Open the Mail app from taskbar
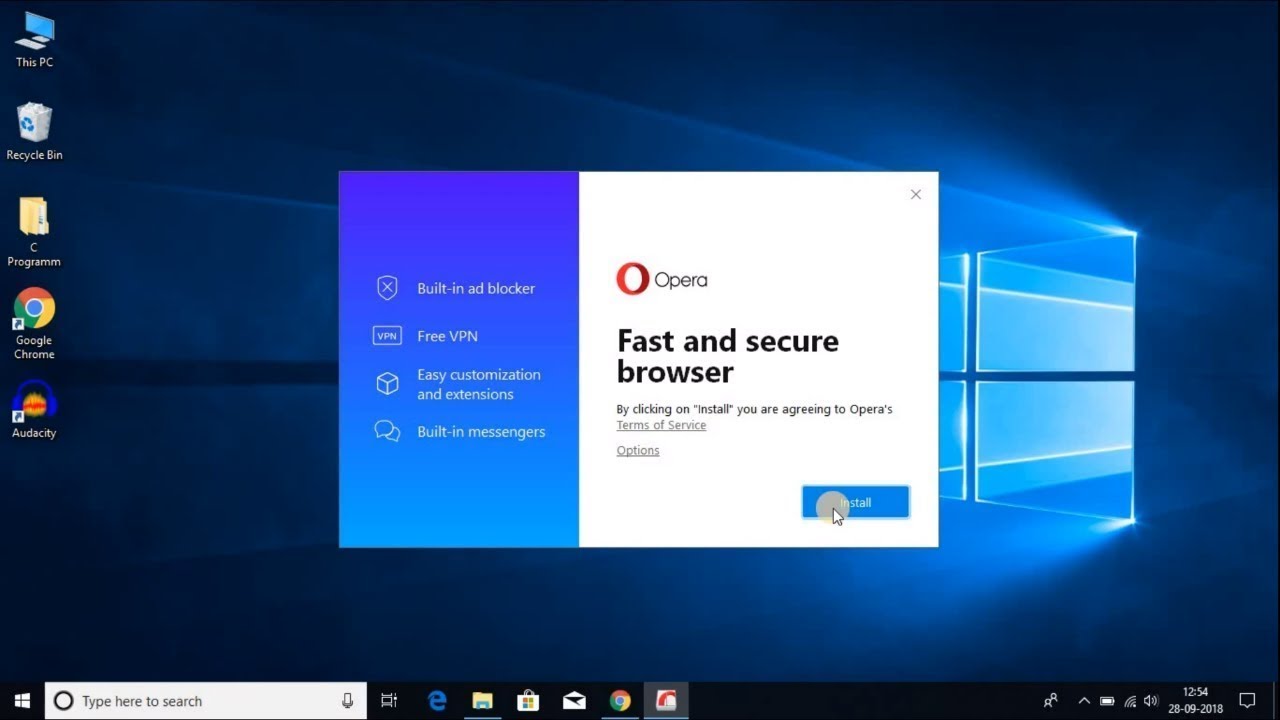Screen dimensions: 1280x720 pyautogui.click(x=574, y=701)
